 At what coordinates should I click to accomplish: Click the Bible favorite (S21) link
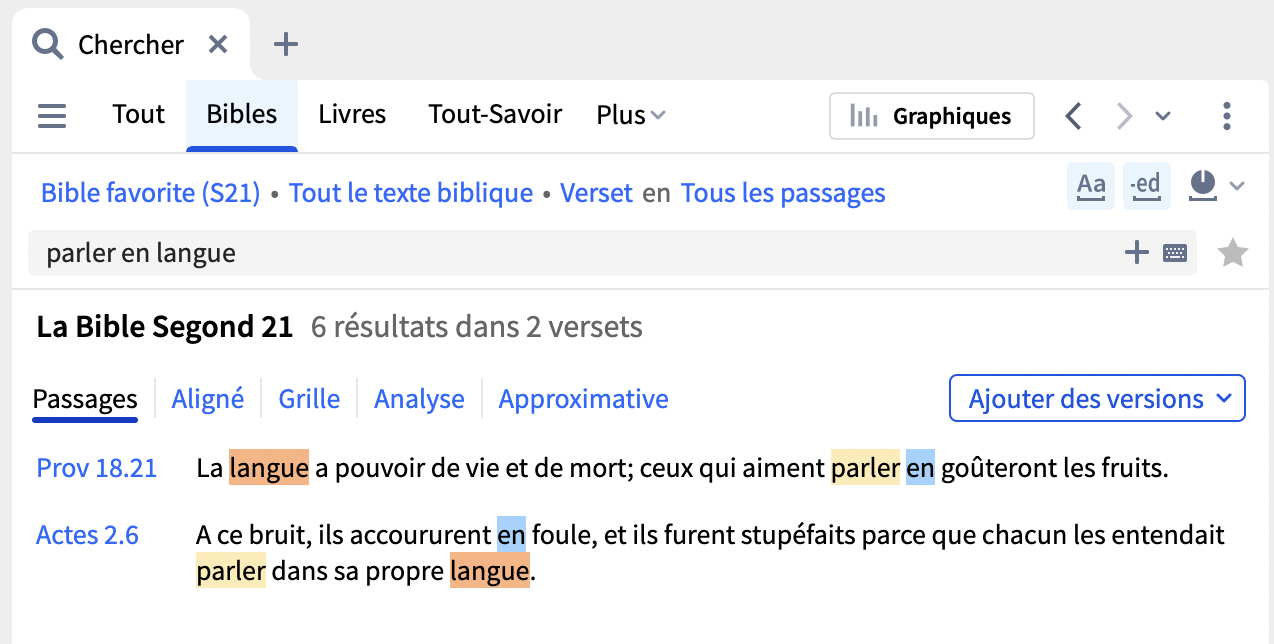151,192
